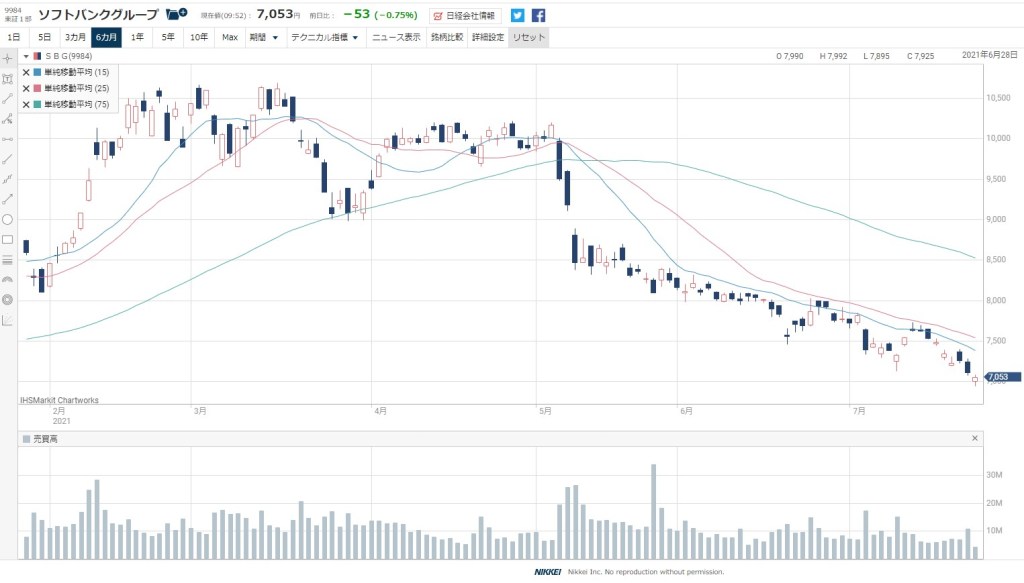Close the 売買高 volume panel
This screenshot has height=583, width=1024.
(975, 439)
